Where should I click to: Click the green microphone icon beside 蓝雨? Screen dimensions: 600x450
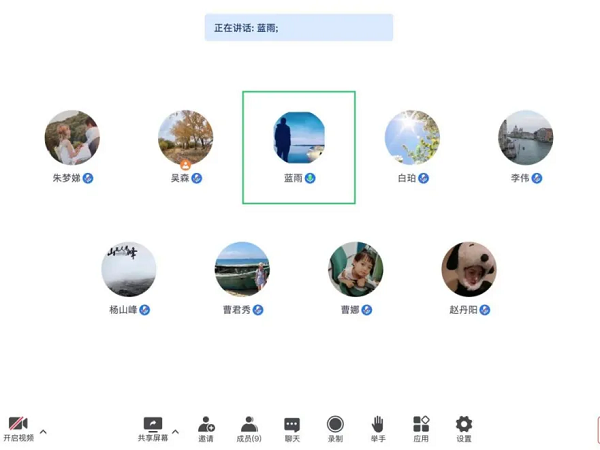310,178
